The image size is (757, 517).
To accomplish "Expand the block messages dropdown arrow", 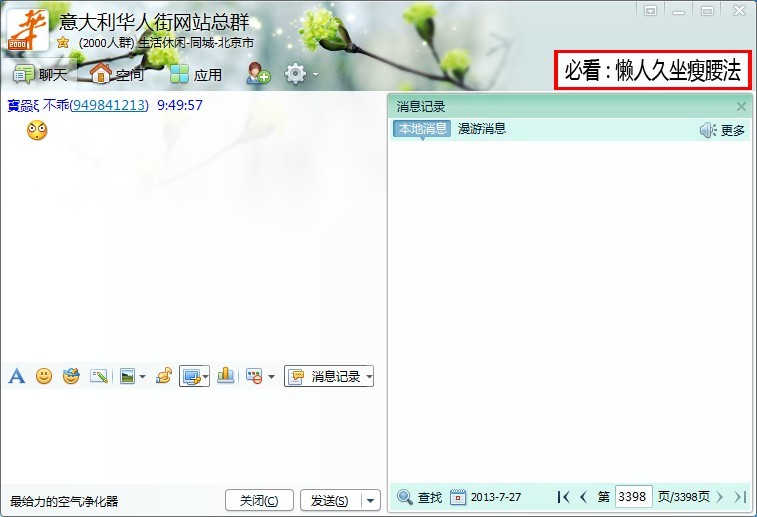I will click(271, 377).
